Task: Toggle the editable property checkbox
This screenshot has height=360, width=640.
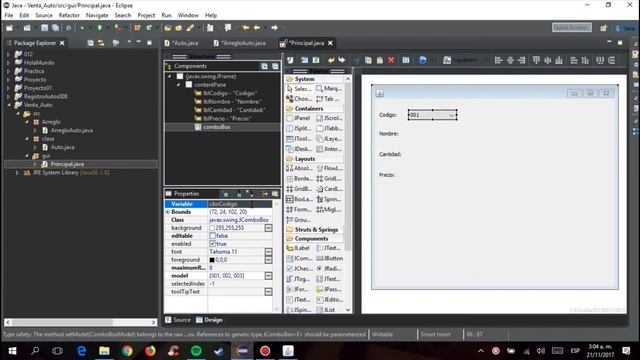Action: [x=212, y=236]
